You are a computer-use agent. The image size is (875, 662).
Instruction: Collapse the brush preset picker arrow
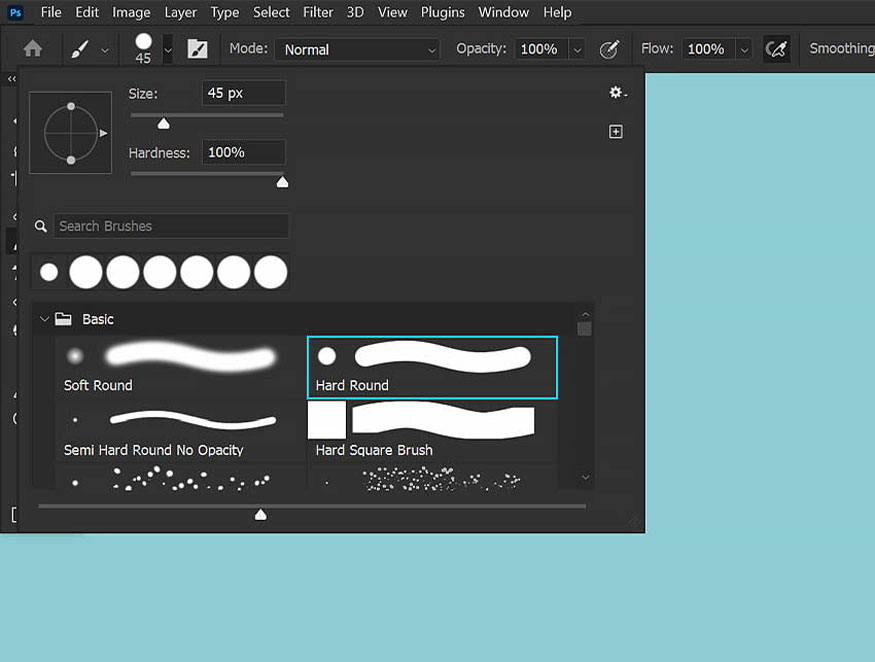(168, 50)
